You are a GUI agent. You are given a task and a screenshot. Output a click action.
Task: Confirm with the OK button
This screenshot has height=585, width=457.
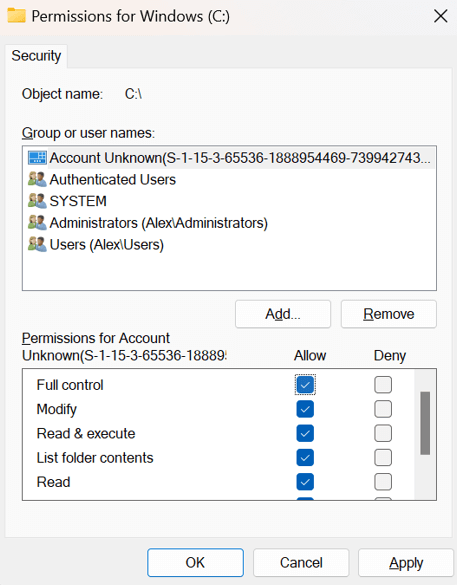195,562
